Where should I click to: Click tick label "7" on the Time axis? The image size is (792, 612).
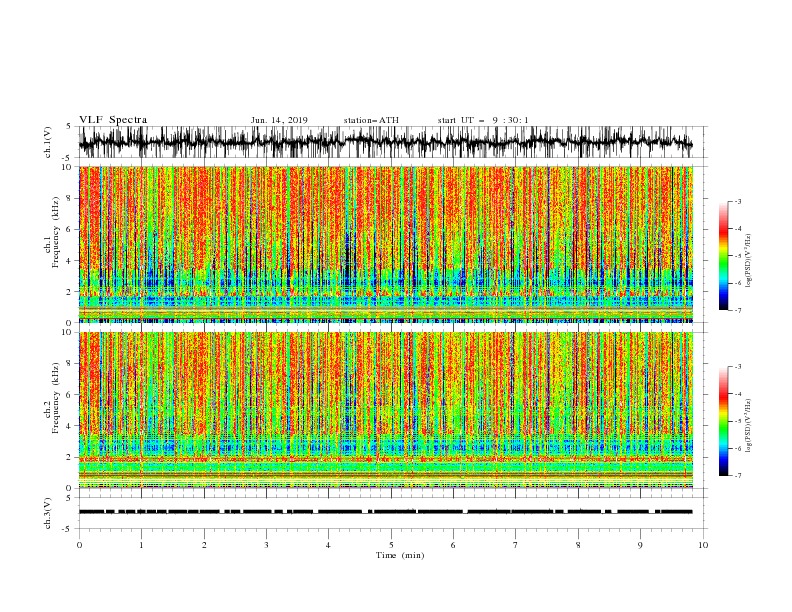click(516, 545)
